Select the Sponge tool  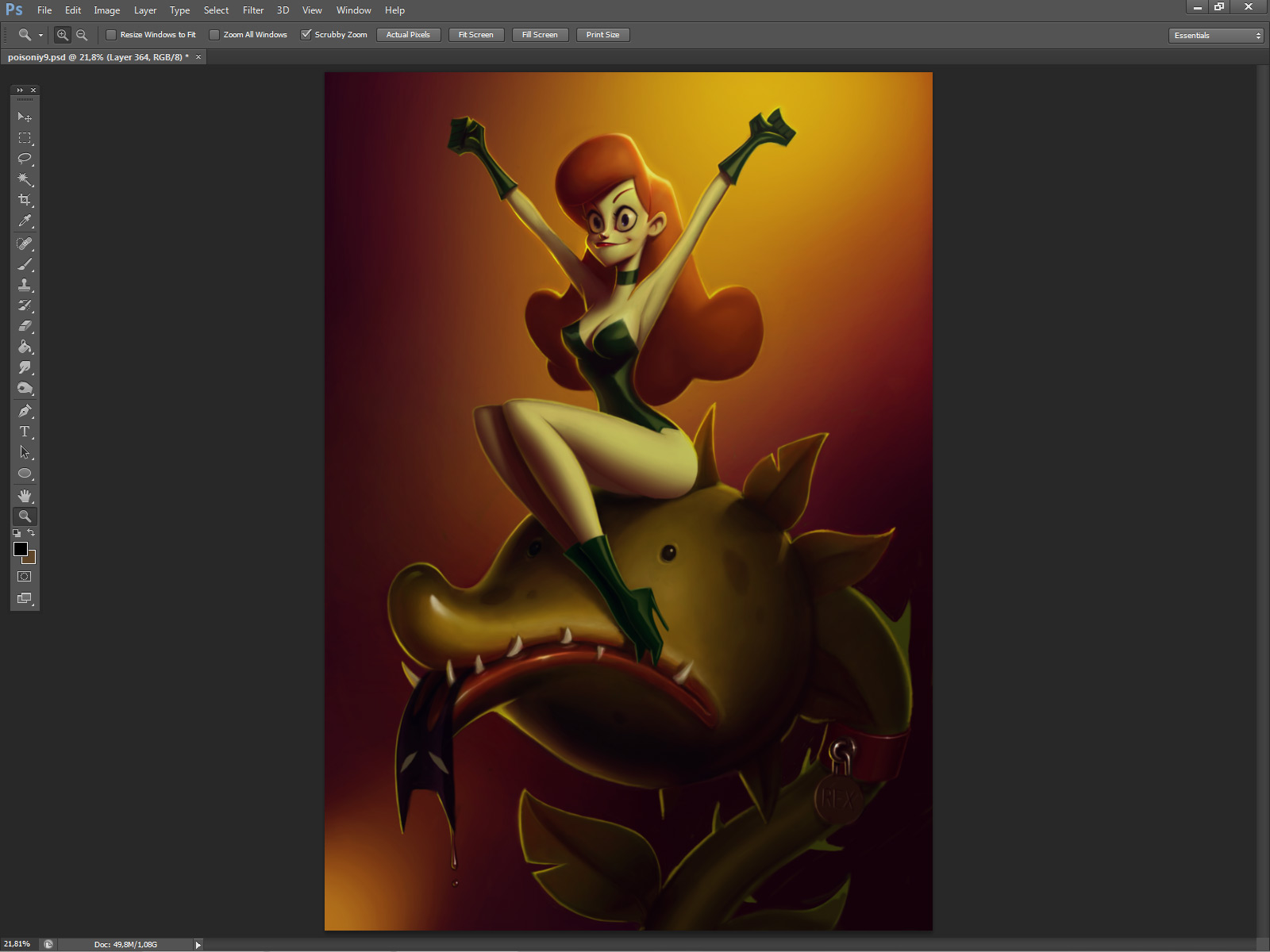25,388
